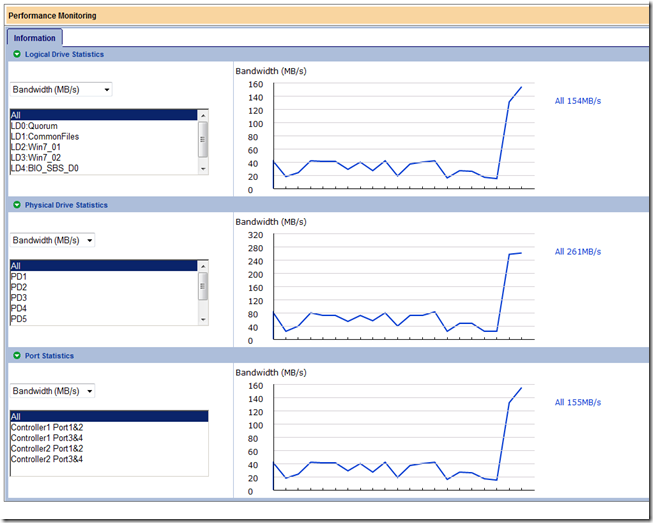Select All in port list
Viewport: 653px width, 523px height.
[x=109, y=416]
